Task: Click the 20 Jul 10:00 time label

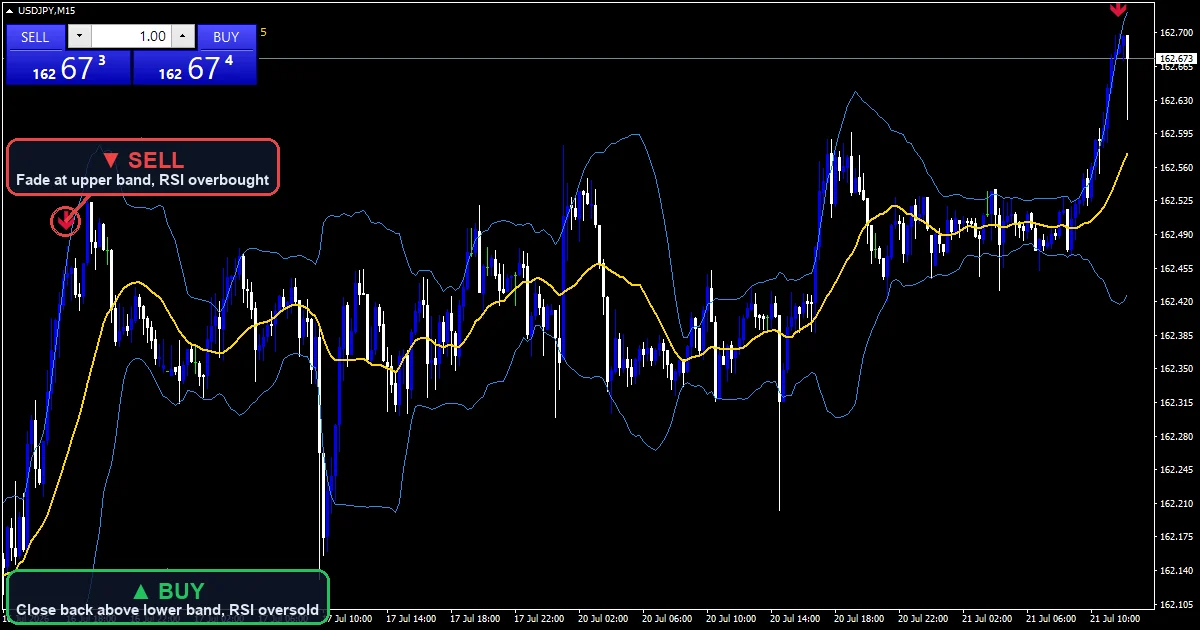Action: [x=733, y=619]
